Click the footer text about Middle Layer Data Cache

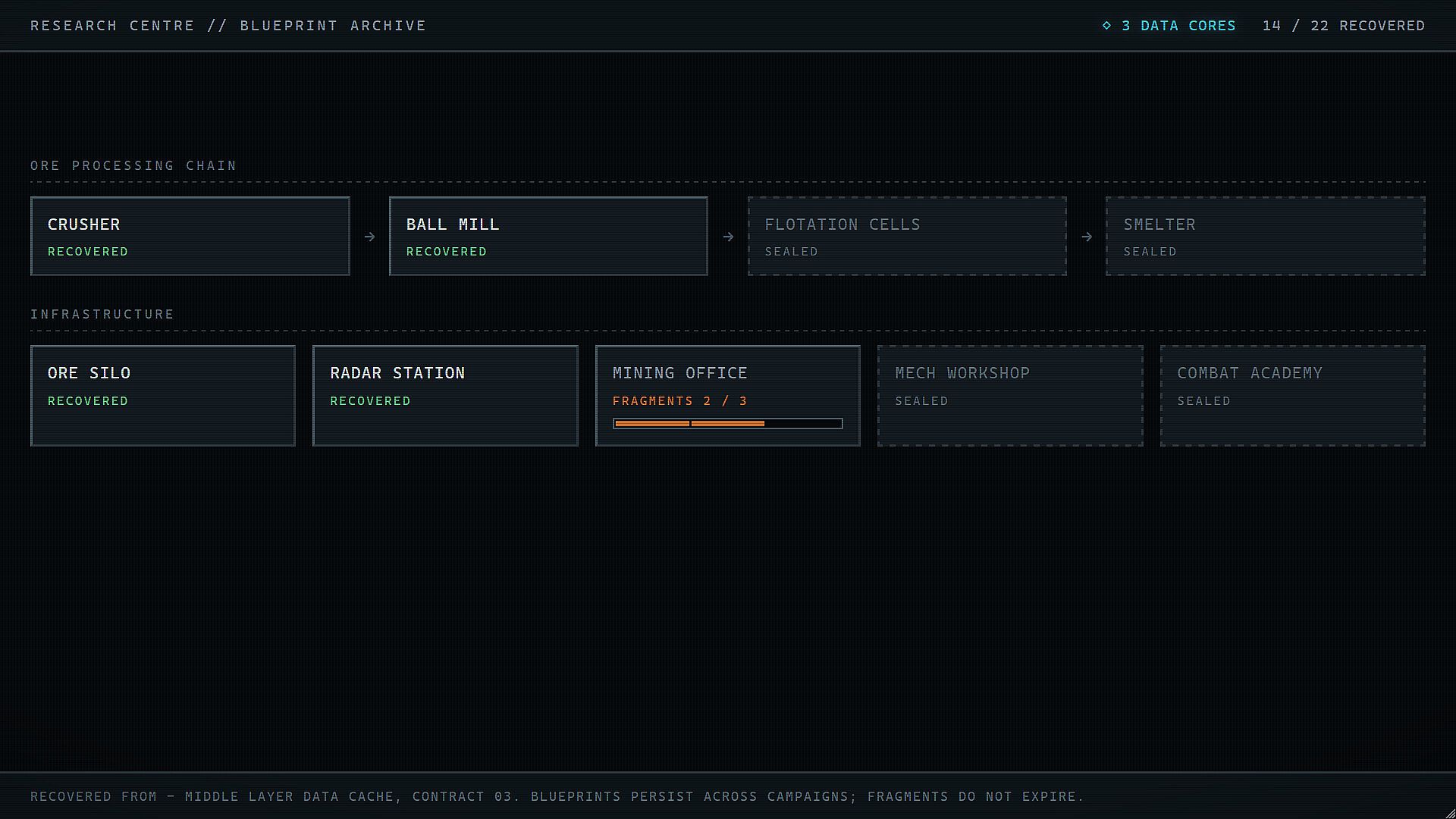pos(557,796)
